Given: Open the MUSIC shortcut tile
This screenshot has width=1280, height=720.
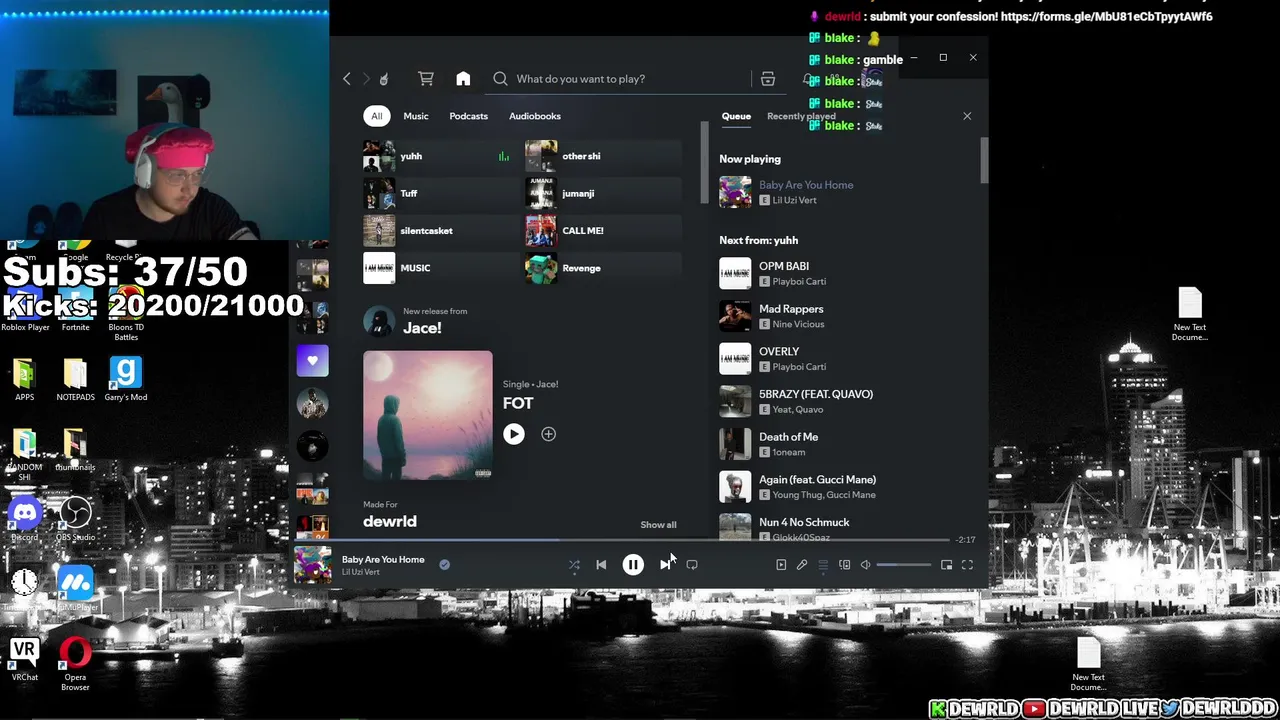Looking at the screenshot, I should point(438,268).
